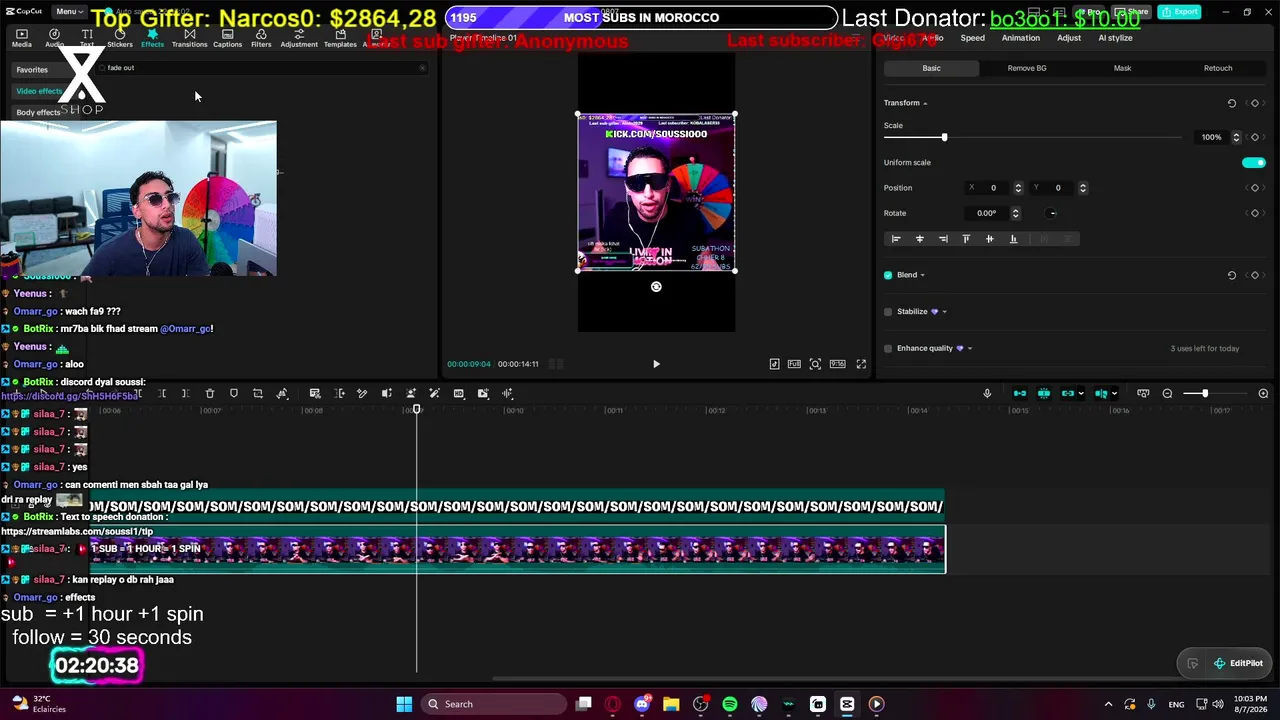This screenshot has height=720, width=1280.
Task: Click the Export button
Action: click(1180, 11)
